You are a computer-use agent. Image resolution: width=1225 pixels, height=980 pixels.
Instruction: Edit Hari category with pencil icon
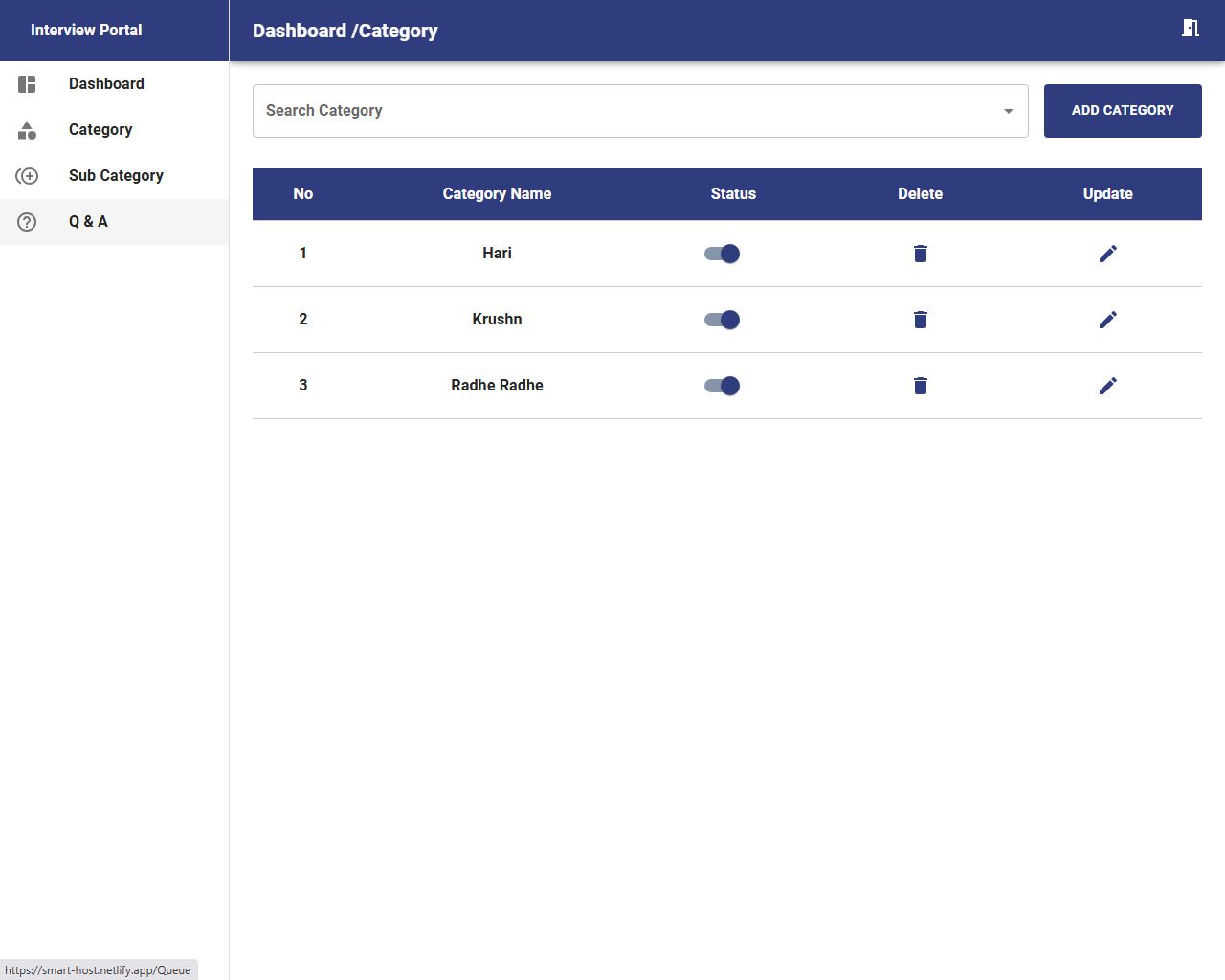point(1107,254)
